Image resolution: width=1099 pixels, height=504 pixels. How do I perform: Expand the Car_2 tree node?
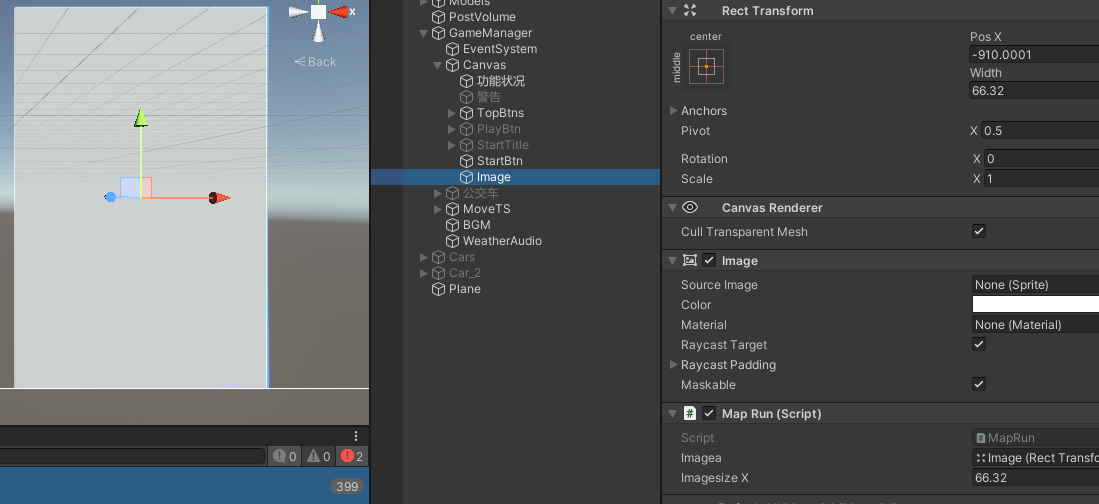pyautogui.click(x=423, y=273)
